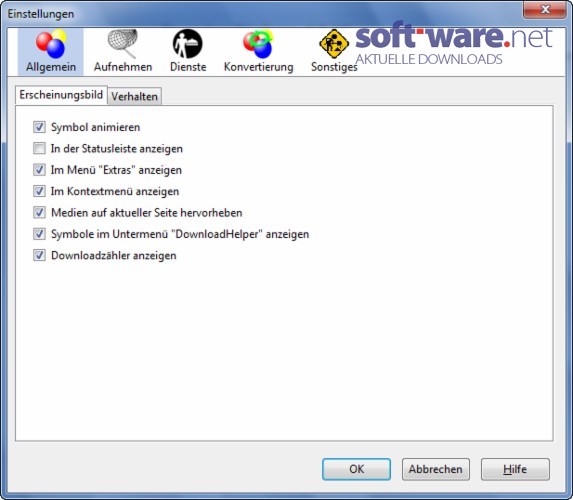The height and width of the screenshot is (500, 573).
Task: Enable In der Statusleiste anzeigen
Action: tap(39, 148)
